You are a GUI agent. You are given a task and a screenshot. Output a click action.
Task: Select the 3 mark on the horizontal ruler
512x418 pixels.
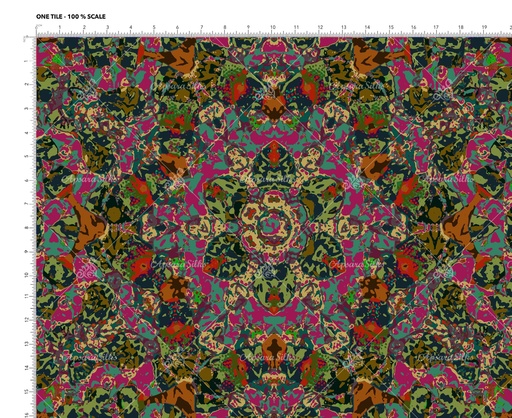click(x=108, y=27)
